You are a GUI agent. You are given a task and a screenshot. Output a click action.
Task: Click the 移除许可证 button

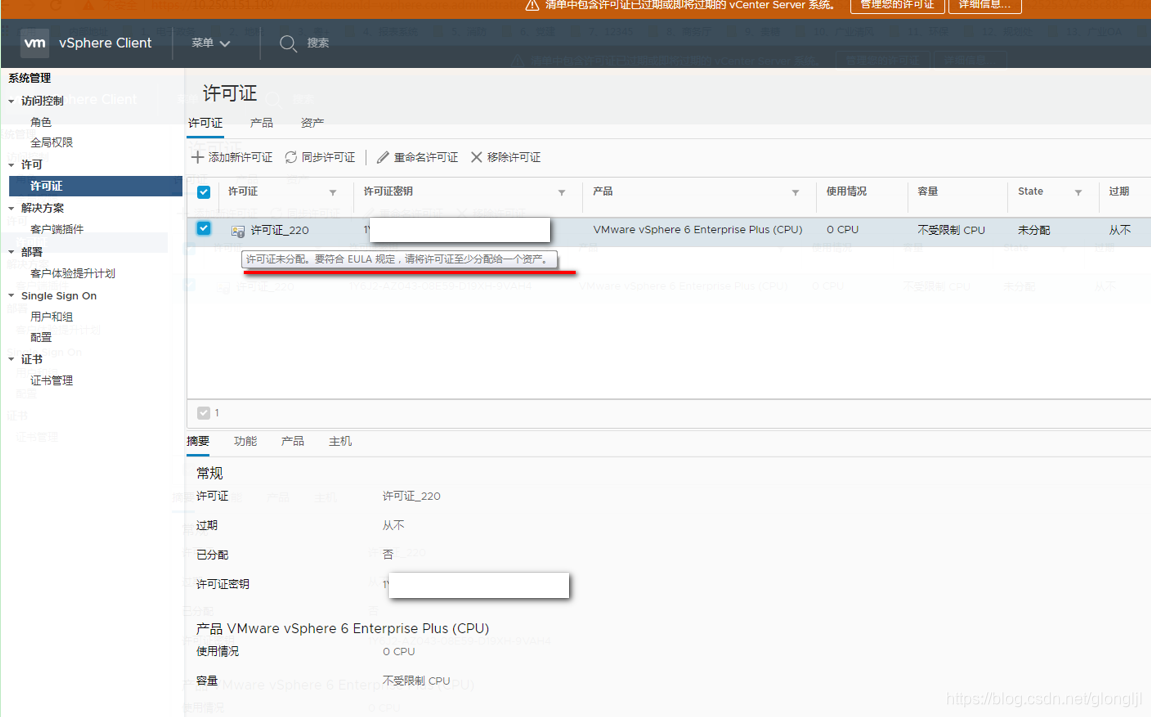click(x=506, y=157)
